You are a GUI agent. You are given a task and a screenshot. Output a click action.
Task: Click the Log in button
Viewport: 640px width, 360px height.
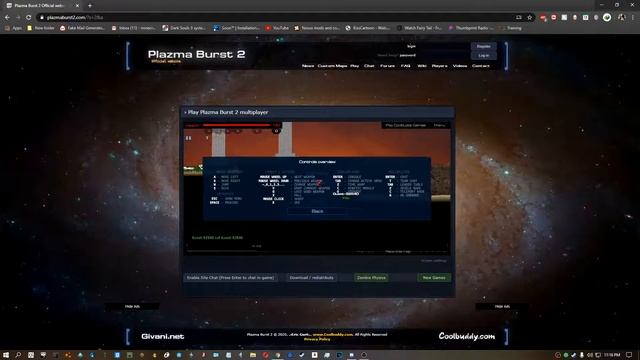[x=484, y=56]
